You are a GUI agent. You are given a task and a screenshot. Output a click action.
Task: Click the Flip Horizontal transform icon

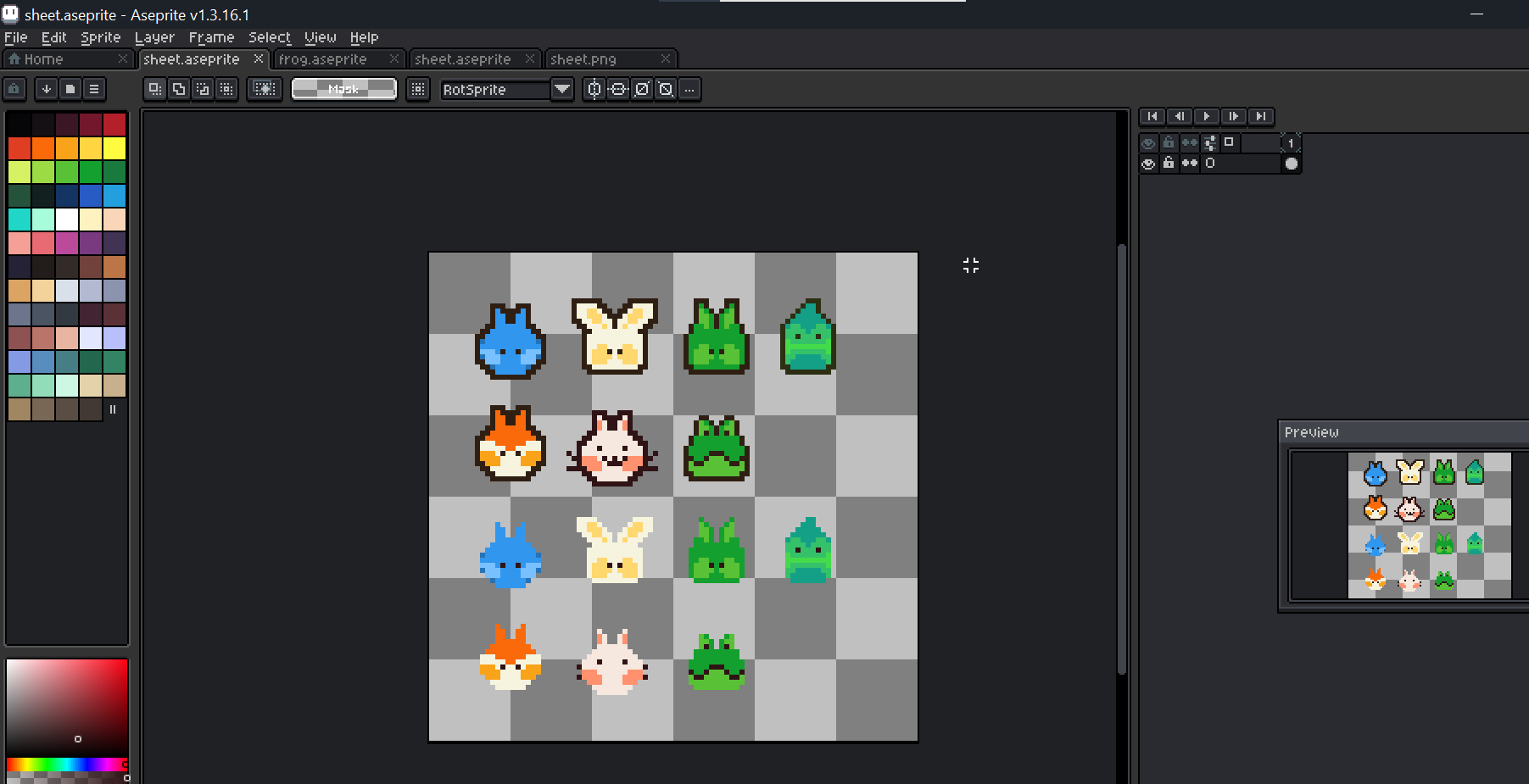tap(594, 89)
